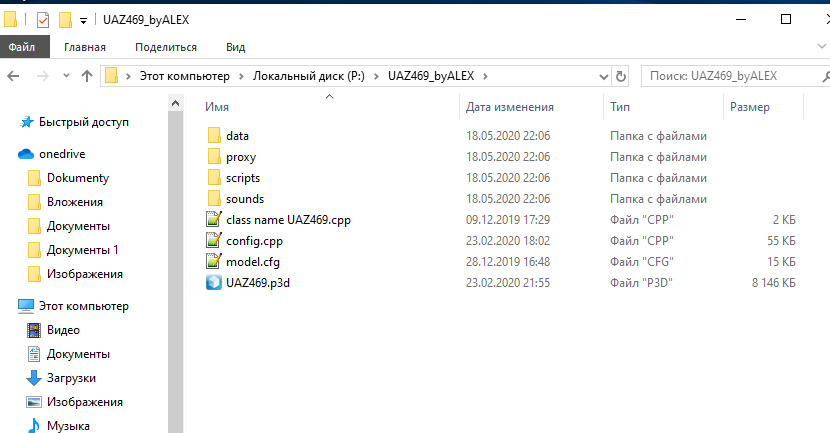This screenshot has width=830, height=433.
Task: Sort by the Имя column header
Action: (x=217, y=107)
